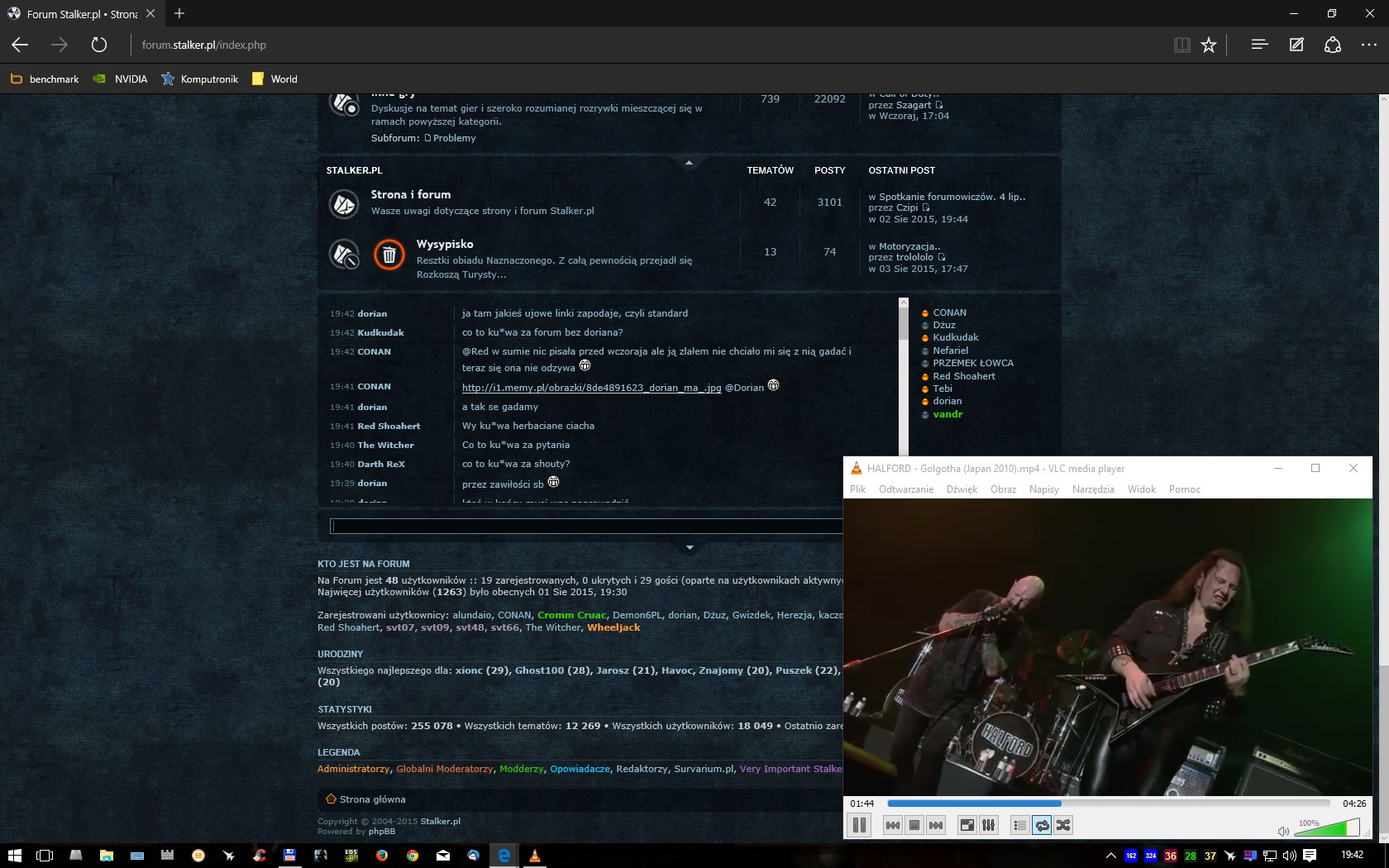Open the World favorites folder
The width and height of the screenshot is (1389, 868).
click(274, 79)
